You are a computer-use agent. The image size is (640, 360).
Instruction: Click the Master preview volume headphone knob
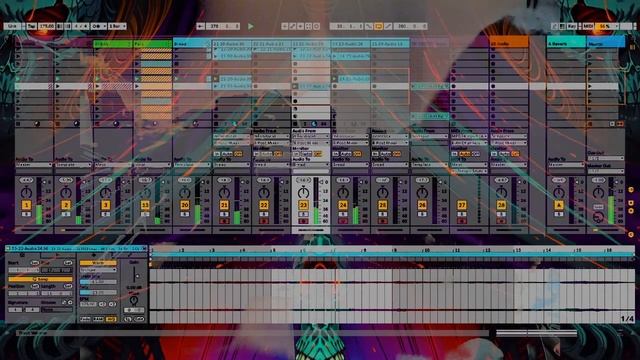pyautogui.click(x=598, y=218)
